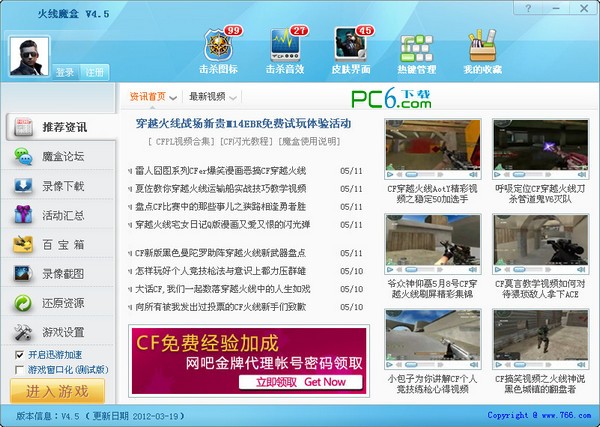Click play icon under CF穿越火线AoY video

pyautogui.click(x=390, y=174)
